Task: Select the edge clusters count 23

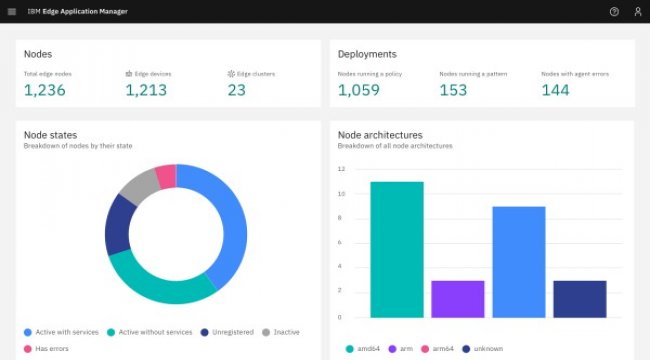Action: click(237, 90)
